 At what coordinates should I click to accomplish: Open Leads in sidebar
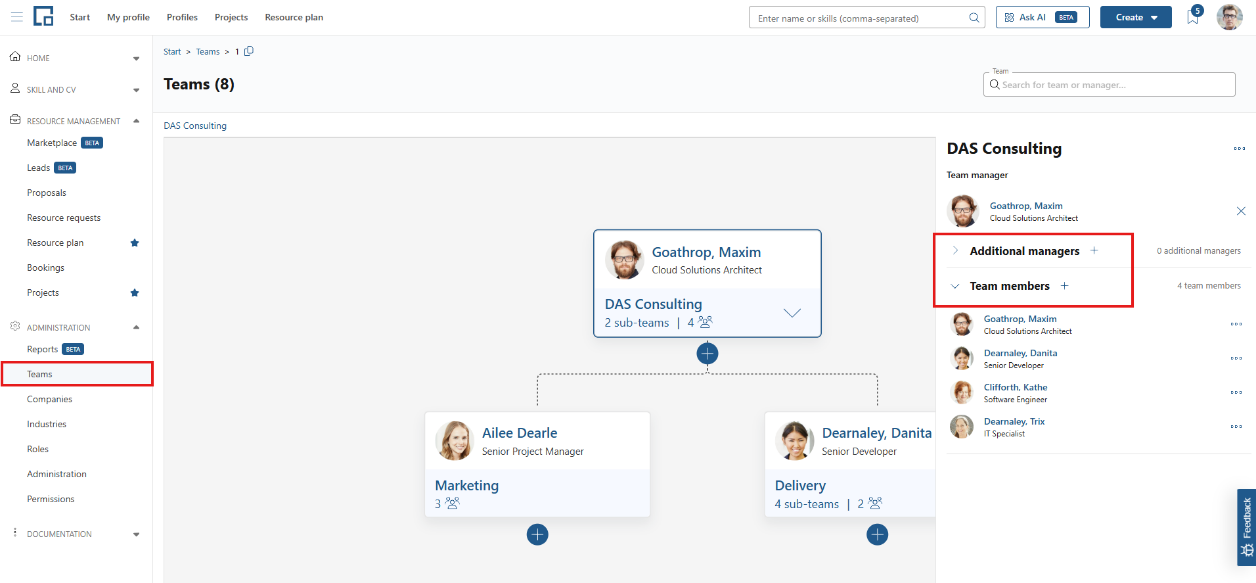click(x=38, y=168)
